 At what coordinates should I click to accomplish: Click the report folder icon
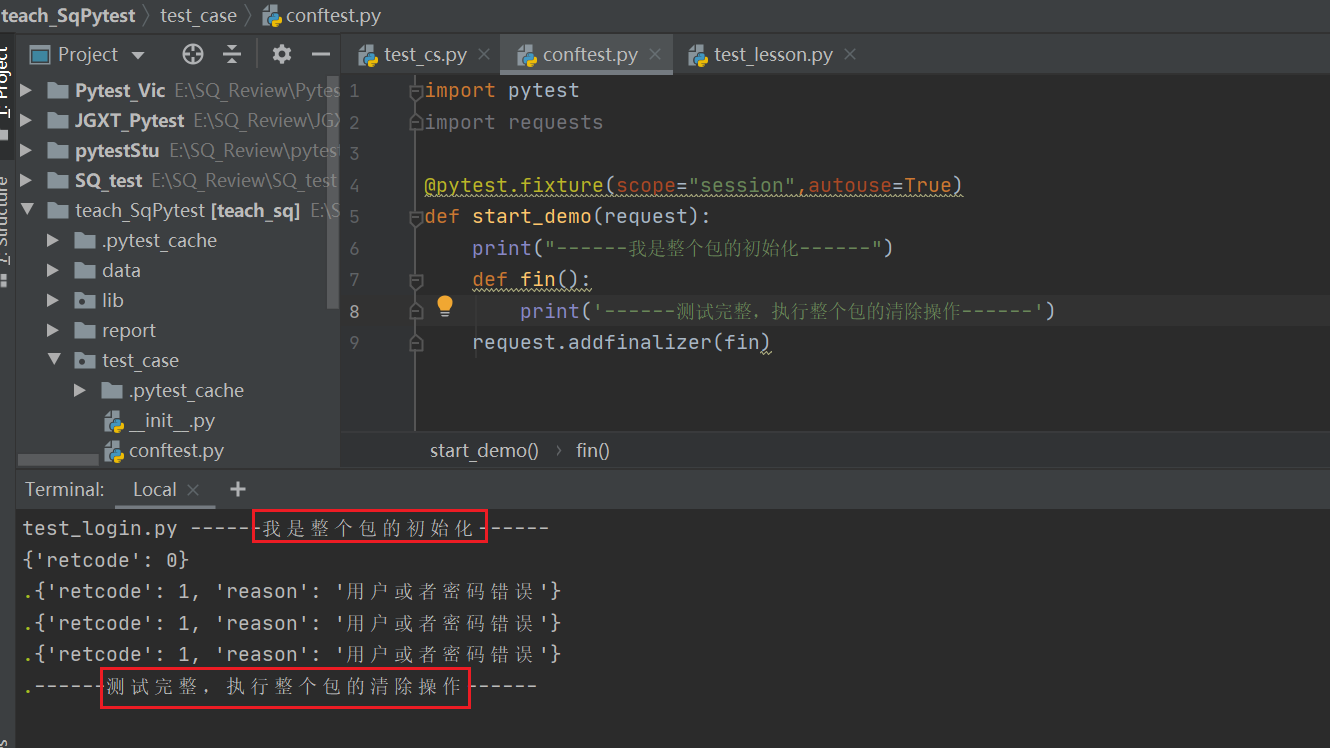pyautogui.click(x=85, y=331)
